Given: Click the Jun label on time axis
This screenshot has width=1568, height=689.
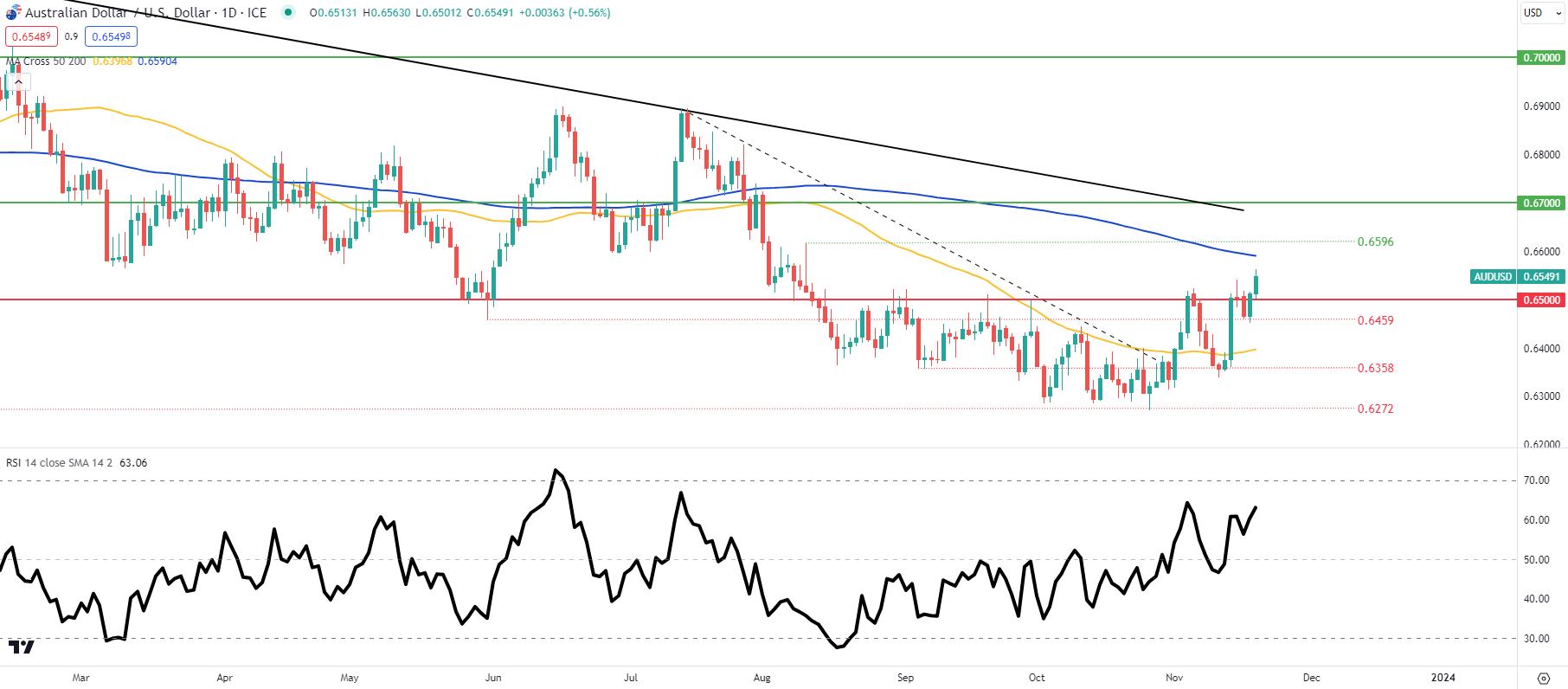Looking at the screenshot, I should 493,678.
